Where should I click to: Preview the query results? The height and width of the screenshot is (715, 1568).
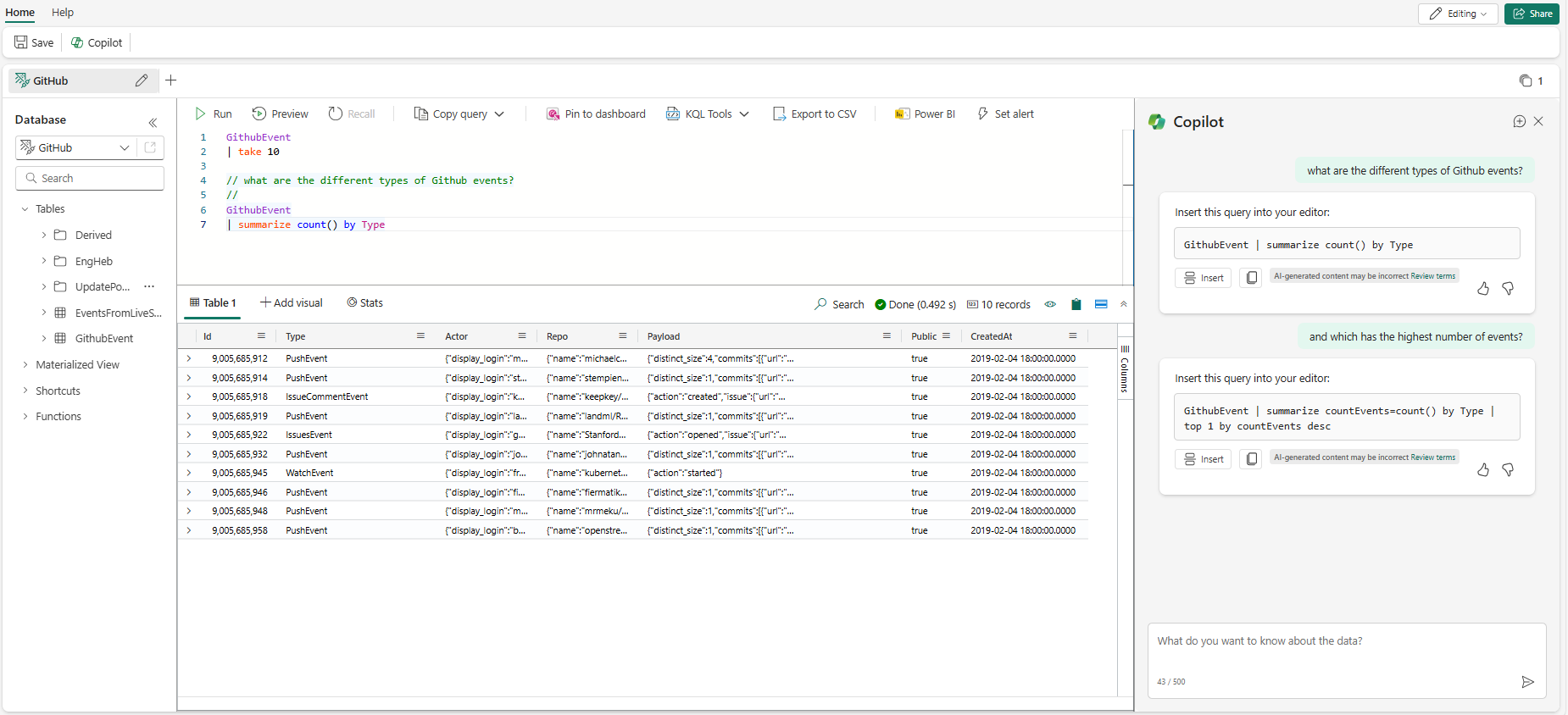[x=281, y=114]
